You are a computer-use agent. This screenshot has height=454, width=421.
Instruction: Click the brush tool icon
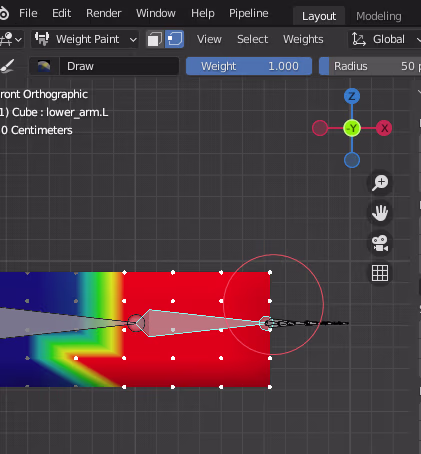(7, 66)
